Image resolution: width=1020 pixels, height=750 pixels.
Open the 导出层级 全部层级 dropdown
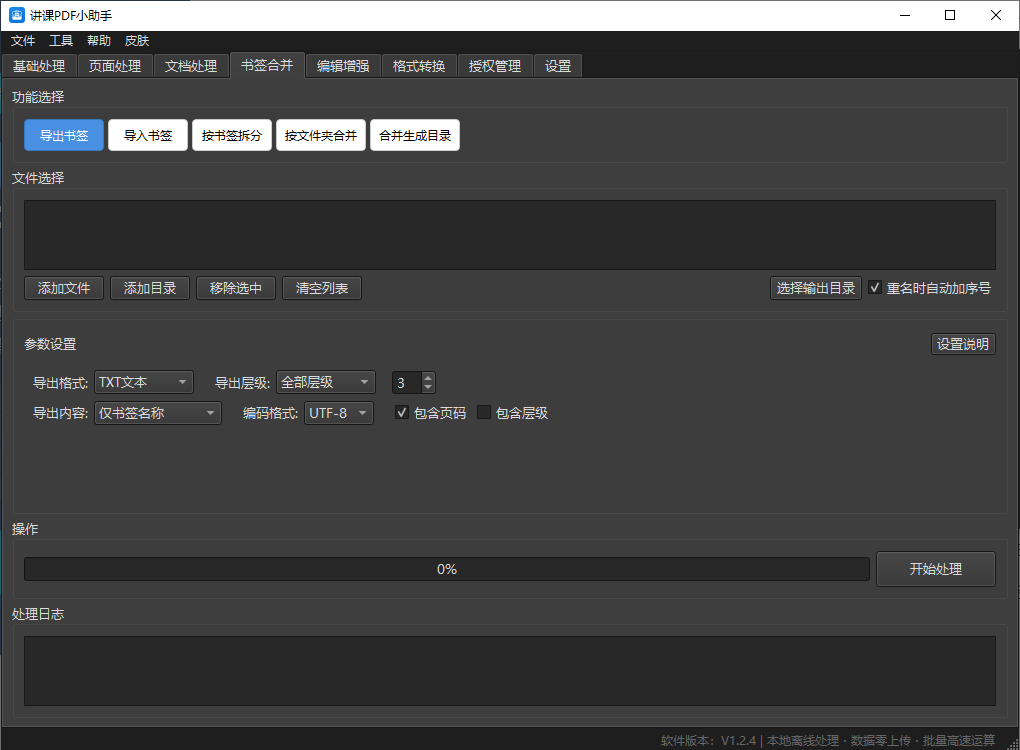click(326, 382)
